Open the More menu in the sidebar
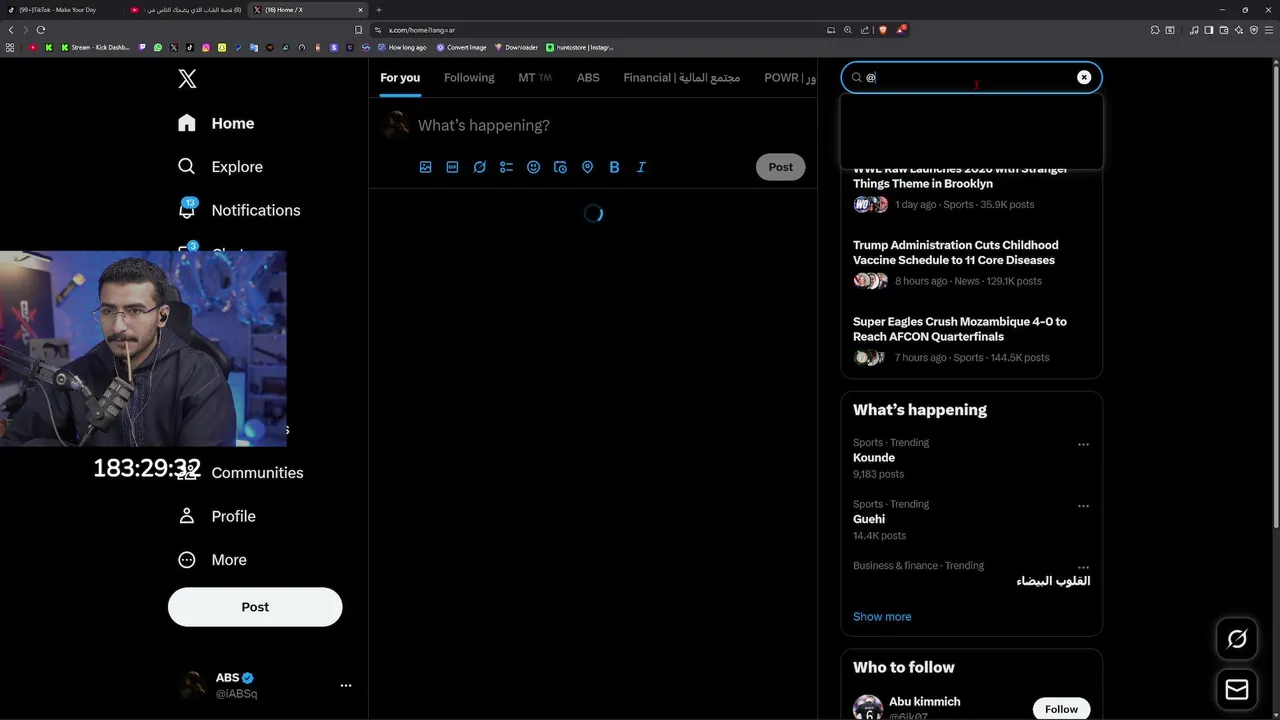The height and width of the screenshot is (720, 1280). tap(211, 560)
